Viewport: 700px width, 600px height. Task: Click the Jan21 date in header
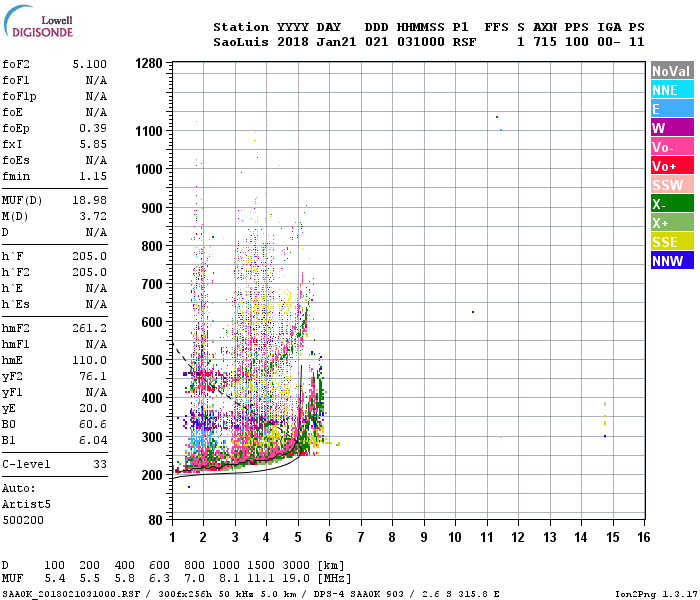[336, 42]
